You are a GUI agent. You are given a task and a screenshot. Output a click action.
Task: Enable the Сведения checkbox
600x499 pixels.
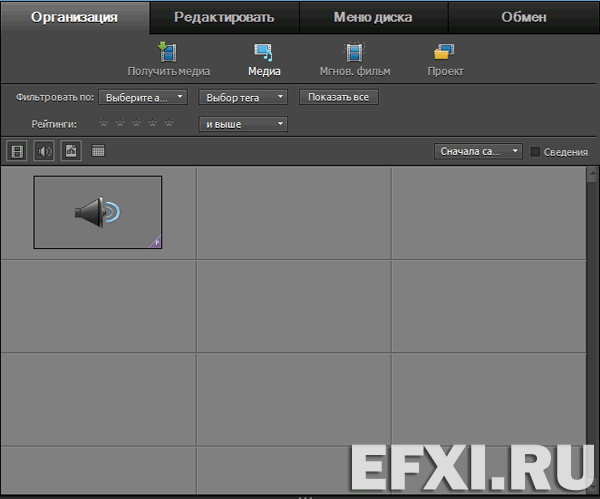tap(535, 152)
